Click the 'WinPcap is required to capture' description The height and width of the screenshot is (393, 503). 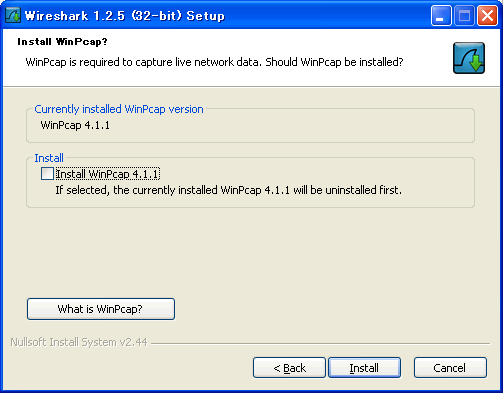(214, 62)
